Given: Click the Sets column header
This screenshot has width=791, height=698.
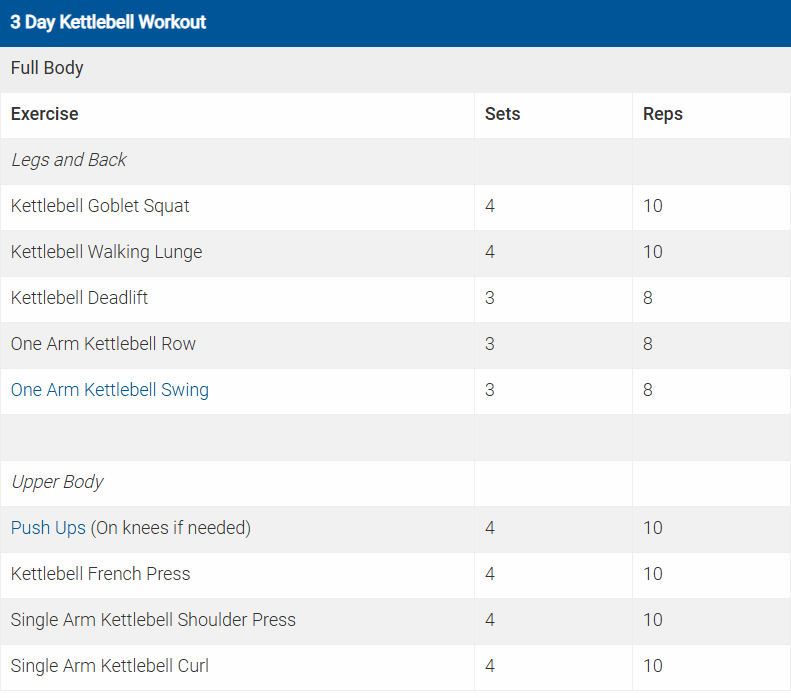Looking at the screenshot, I should (x=502, y=114).
